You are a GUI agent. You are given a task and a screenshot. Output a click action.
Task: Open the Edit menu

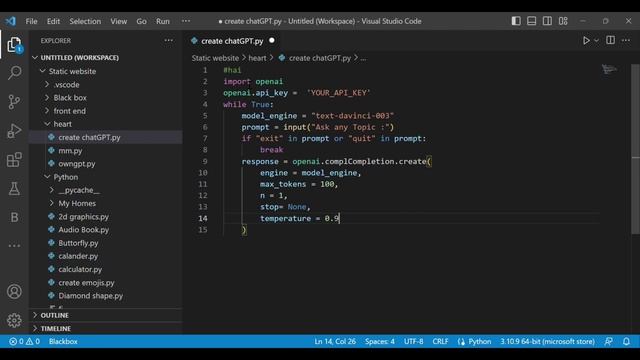pos(53,21)
